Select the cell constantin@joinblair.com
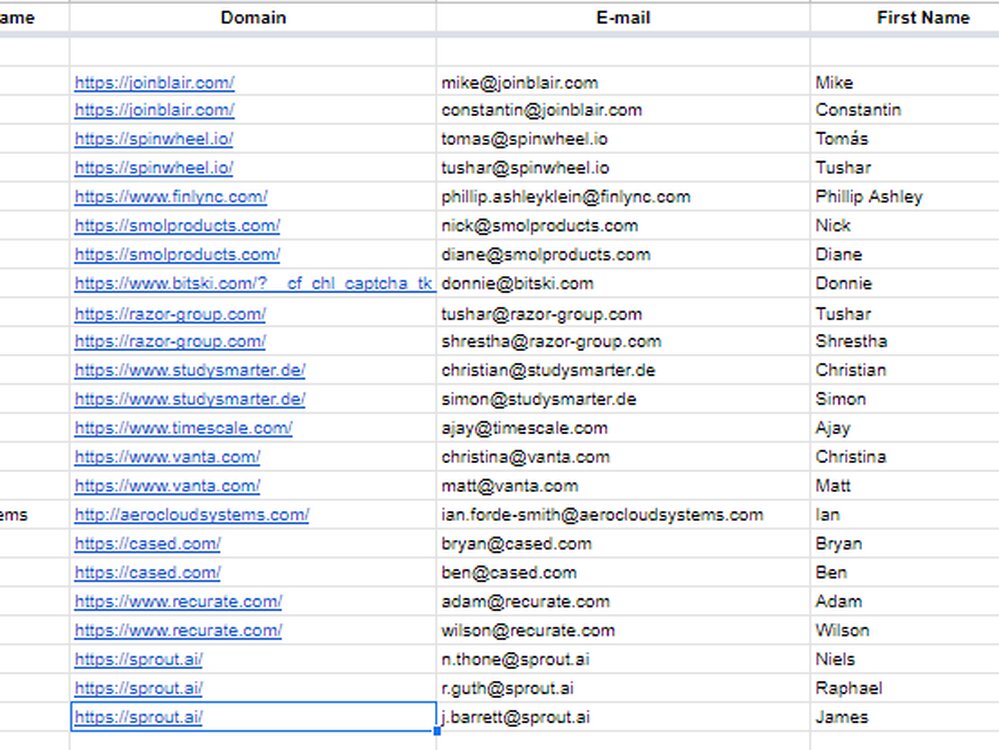 coord(623,110)
